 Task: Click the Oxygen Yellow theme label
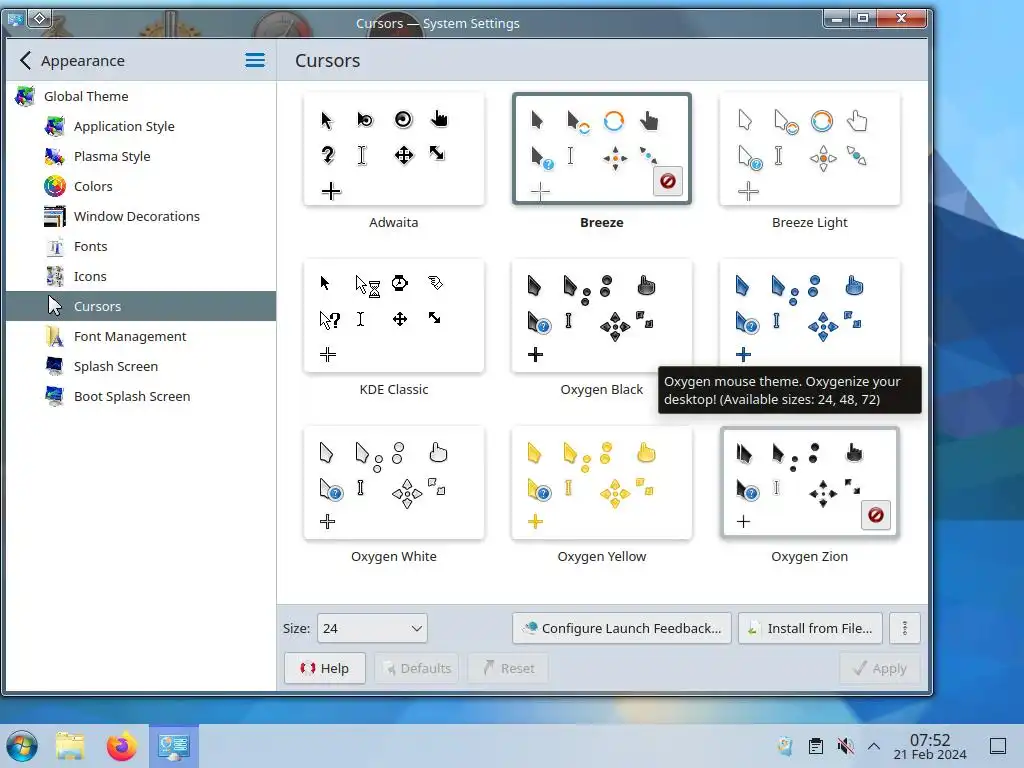tap(601, 557)
